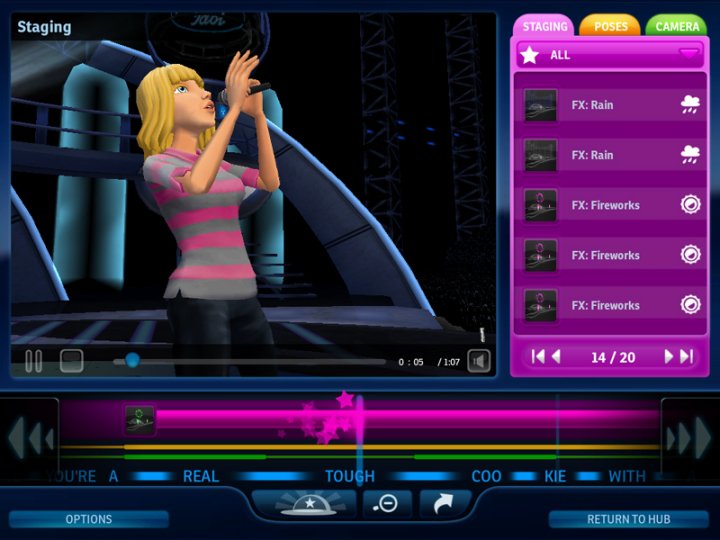Click the zoom out magnifier button
Viewport: 720px width, 540px height.
click(386, 503)
